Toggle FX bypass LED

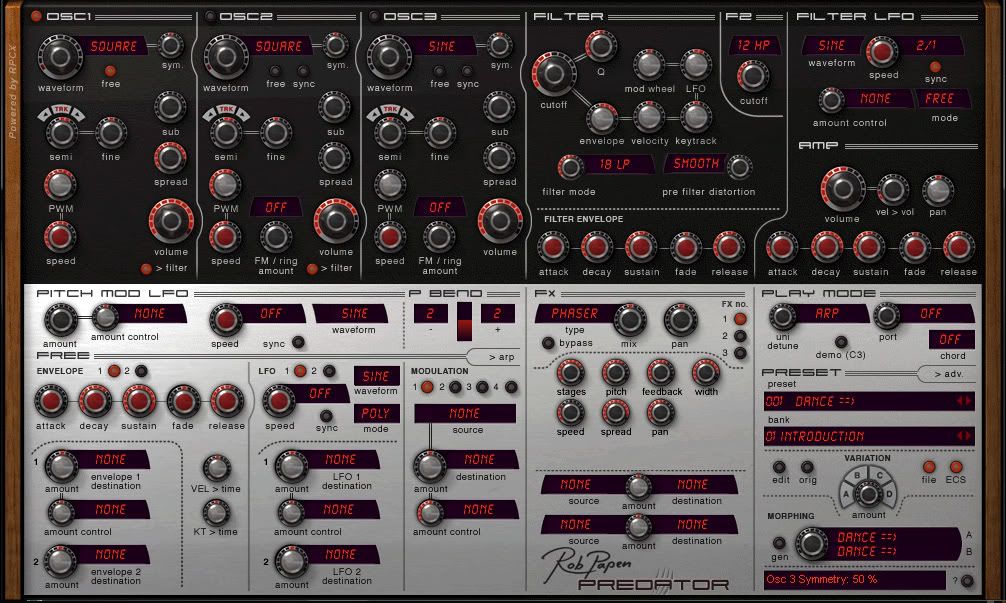click(x=548, y=343)
